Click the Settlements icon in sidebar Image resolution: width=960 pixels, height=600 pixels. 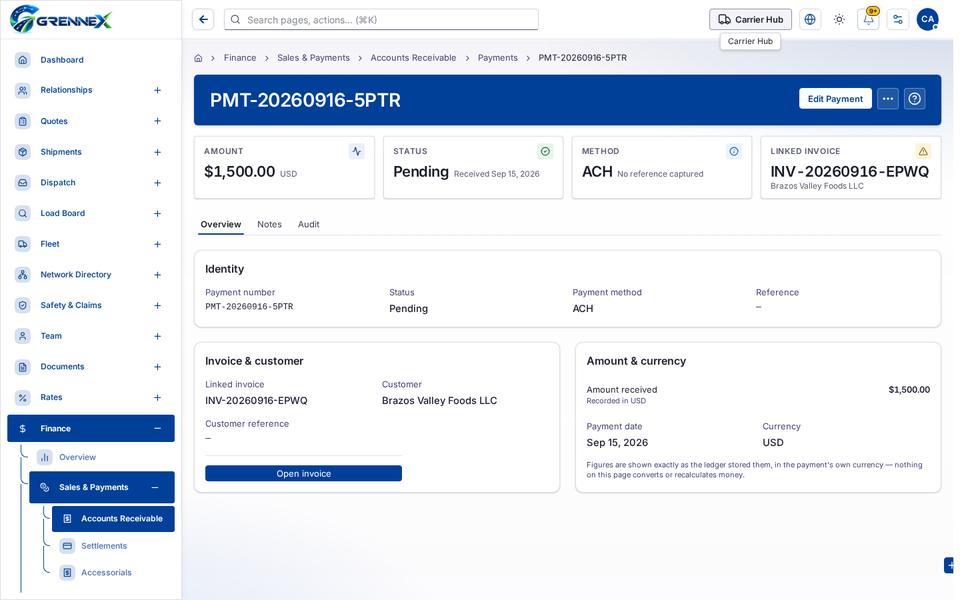coord(67,546)
